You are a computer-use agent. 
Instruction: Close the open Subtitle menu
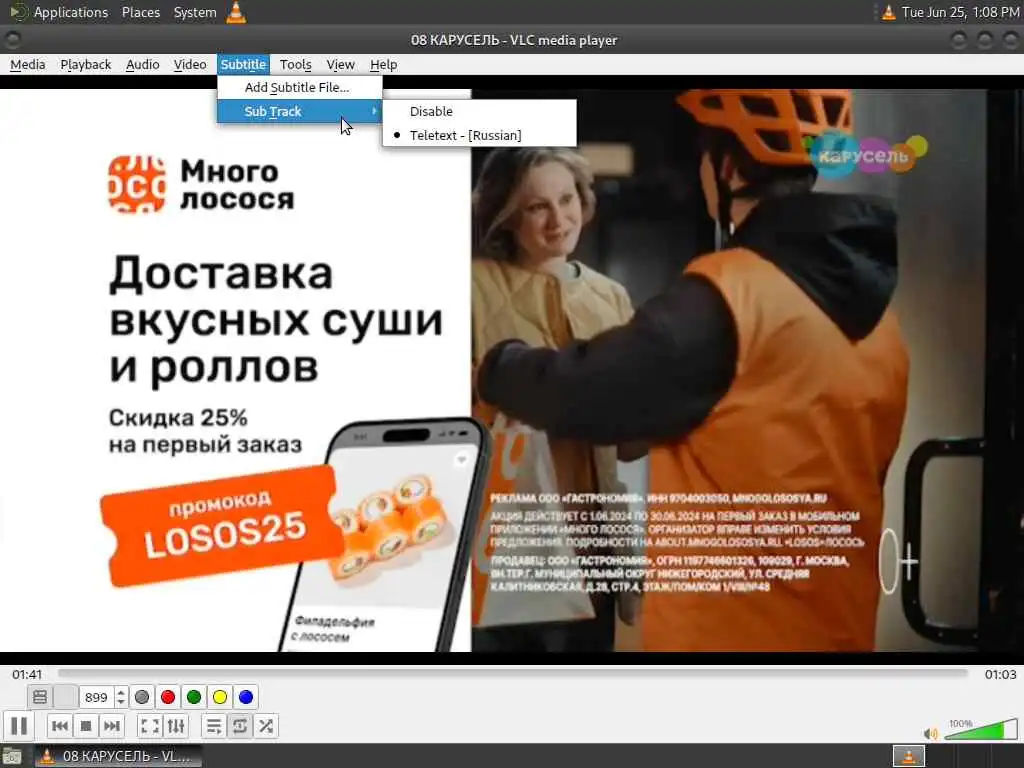point(243,64)
